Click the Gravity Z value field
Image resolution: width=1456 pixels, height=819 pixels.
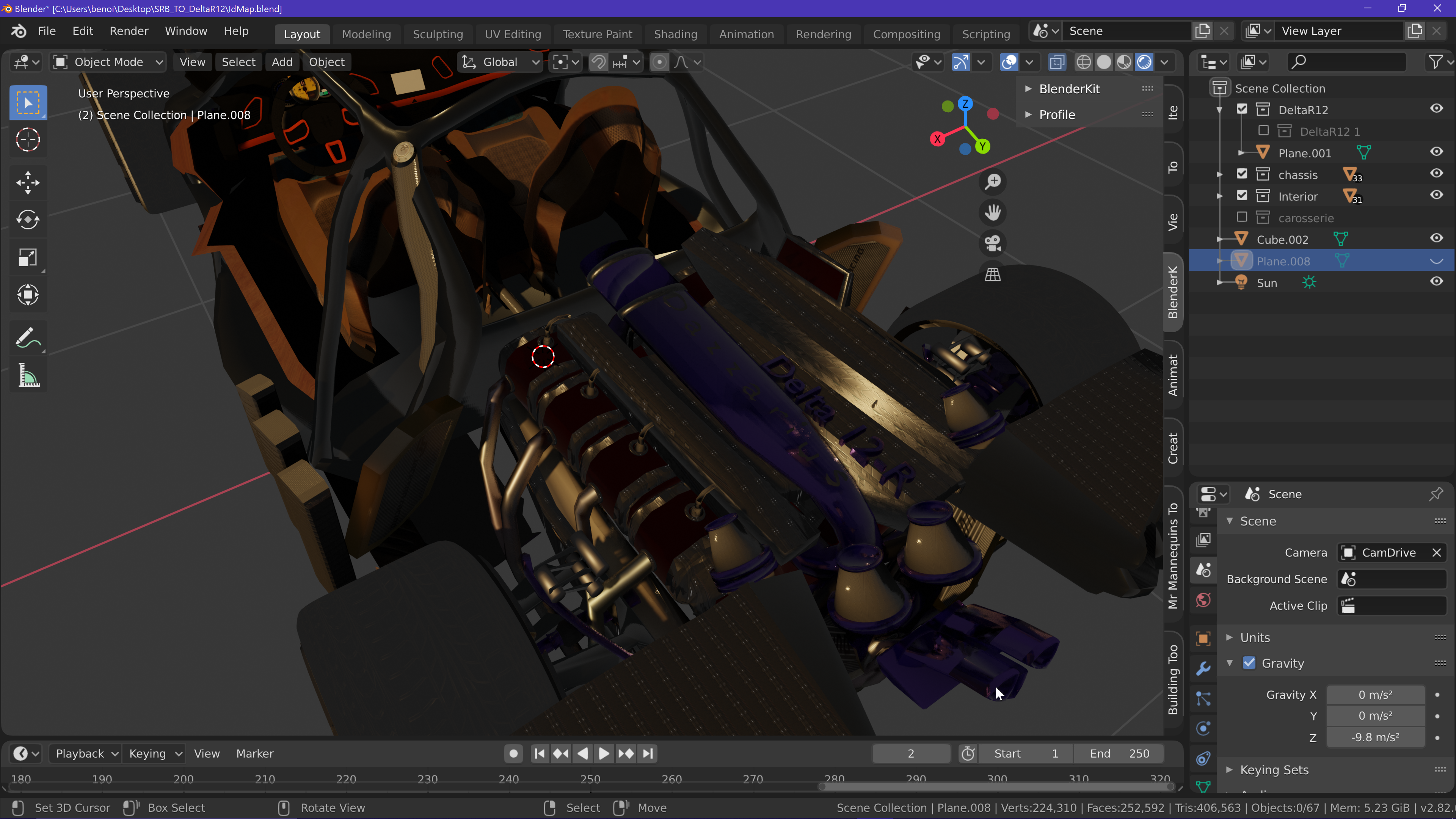pos(1374,737)
